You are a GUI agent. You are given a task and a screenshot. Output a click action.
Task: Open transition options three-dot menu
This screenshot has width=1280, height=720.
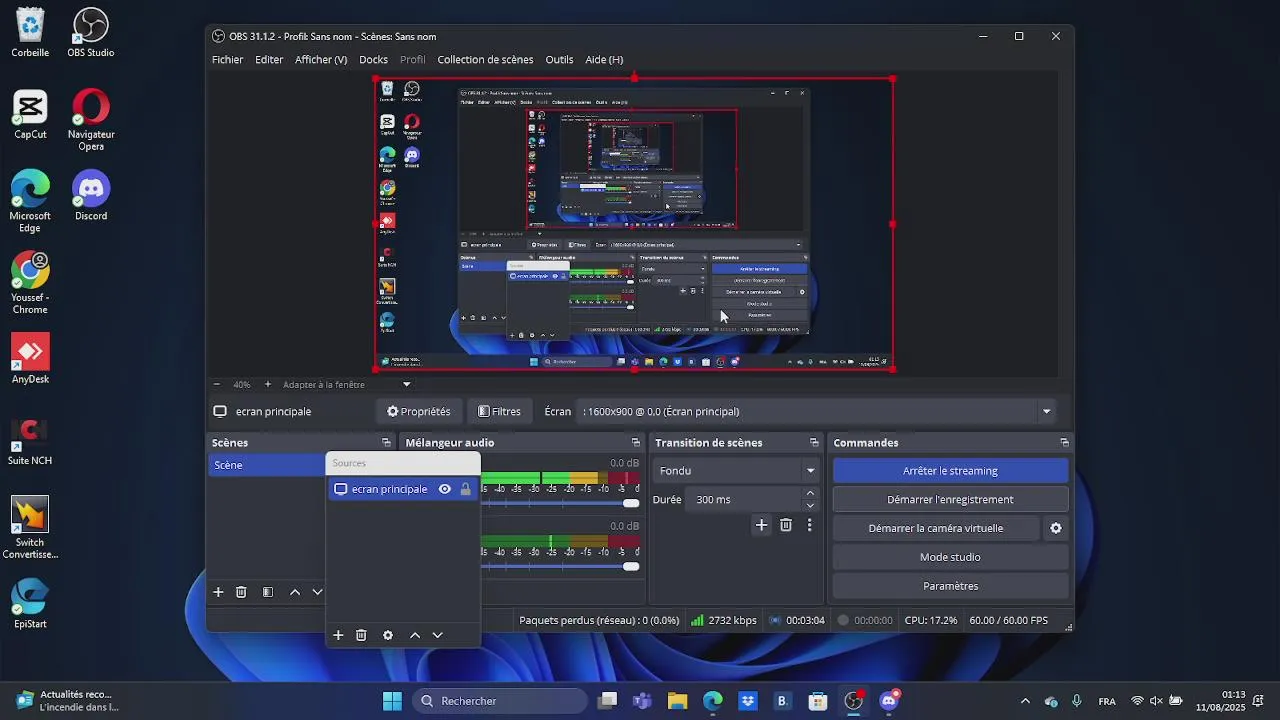tap(809, 525)
